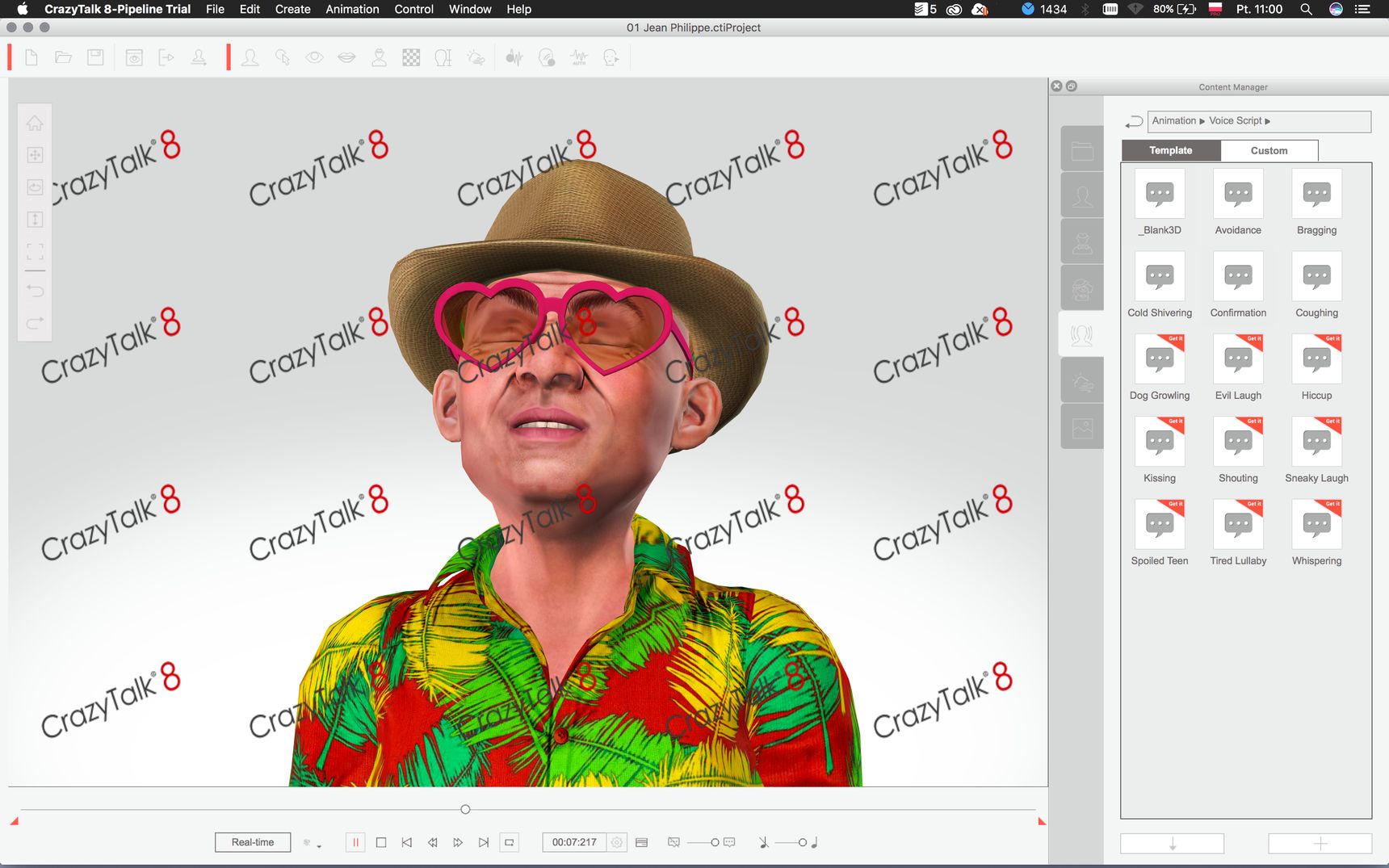Adjust the voice volume slider handle

[x=715, y=842]
